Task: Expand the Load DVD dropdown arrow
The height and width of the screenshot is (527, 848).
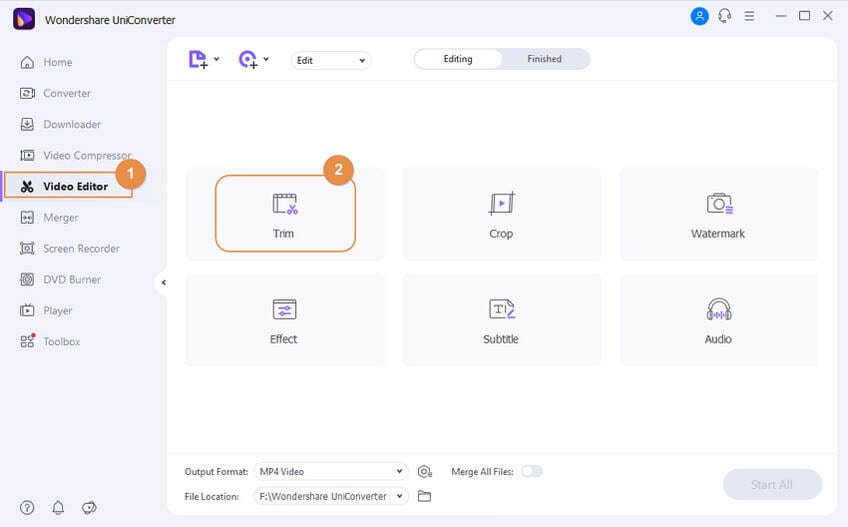Action: [x=266, y=59]
